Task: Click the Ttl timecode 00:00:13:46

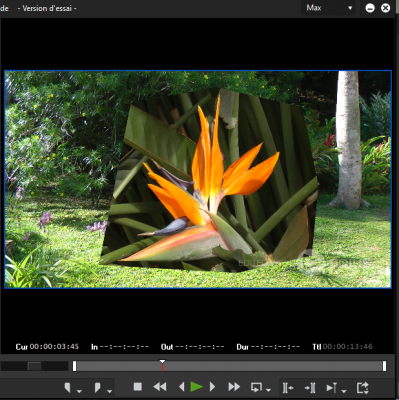Action: point(348,347)
